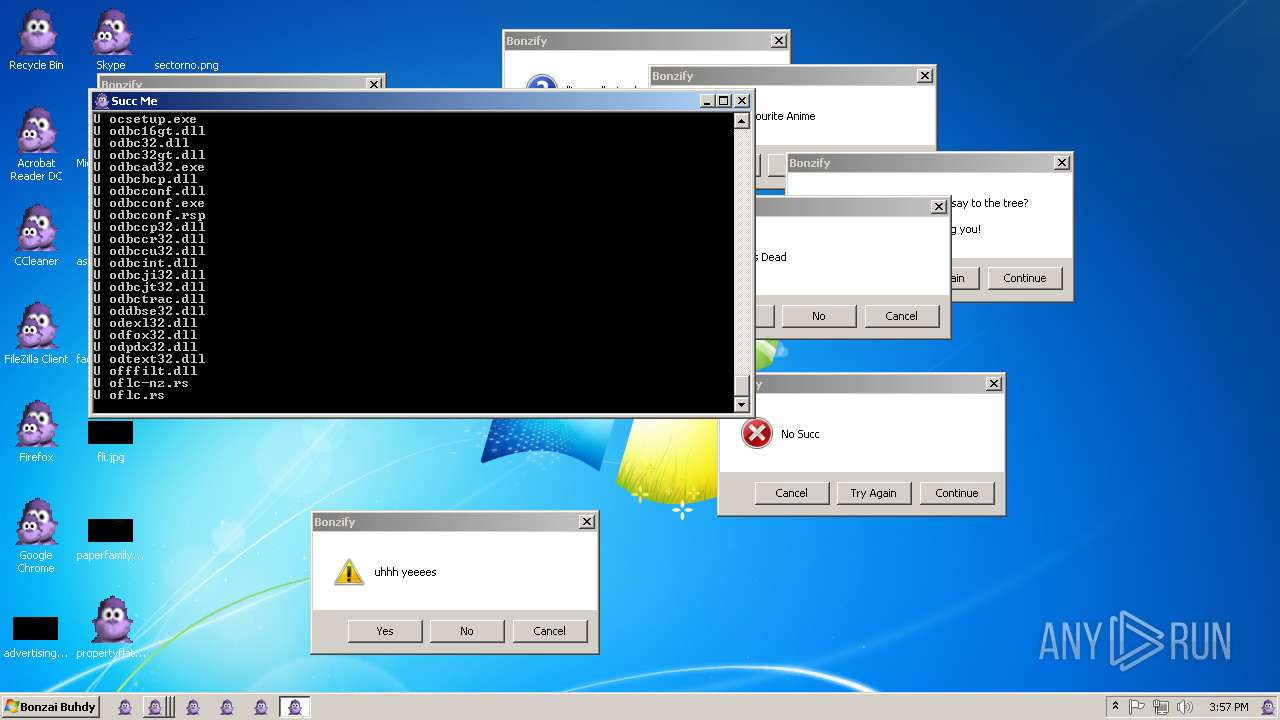Screen dimensions: 1280x720
Task: Click Cancel in the Dead dialog
Action: (901, 316)
